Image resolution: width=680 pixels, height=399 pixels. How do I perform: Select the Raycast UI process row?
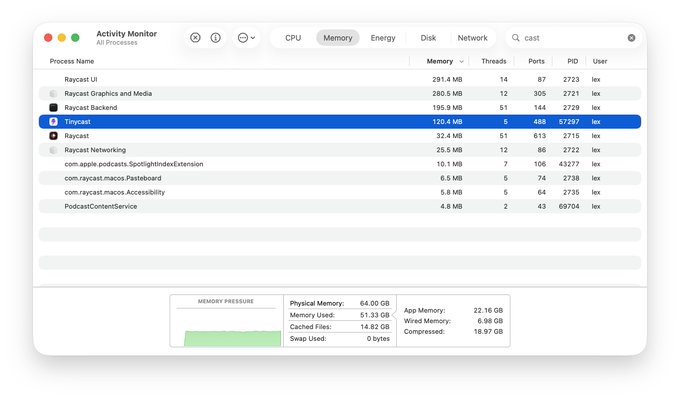tap(340, 79)
